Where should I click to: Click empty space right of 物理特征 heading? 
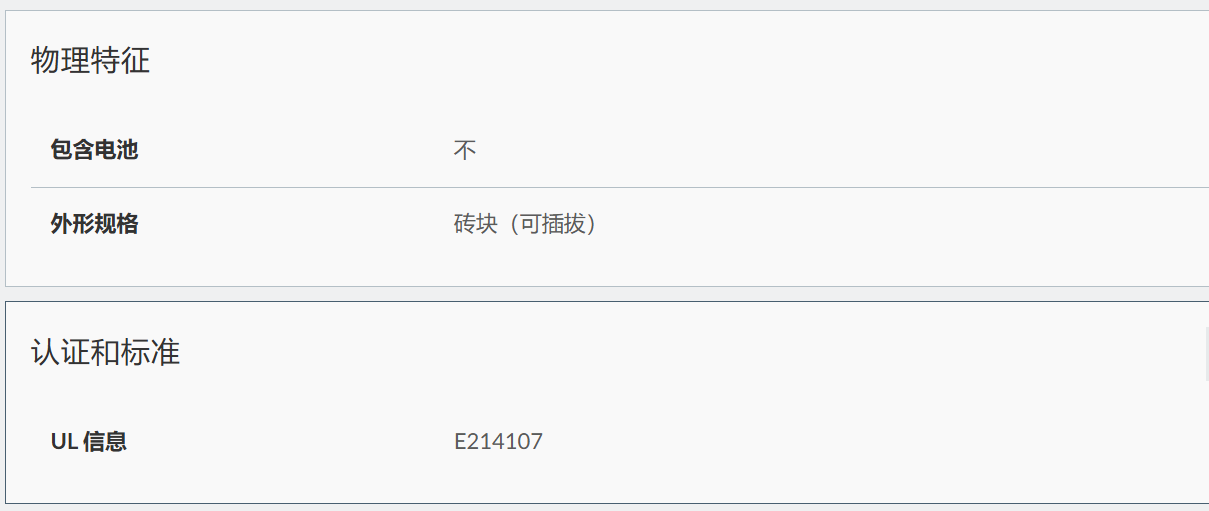click(x=680, y=61)
